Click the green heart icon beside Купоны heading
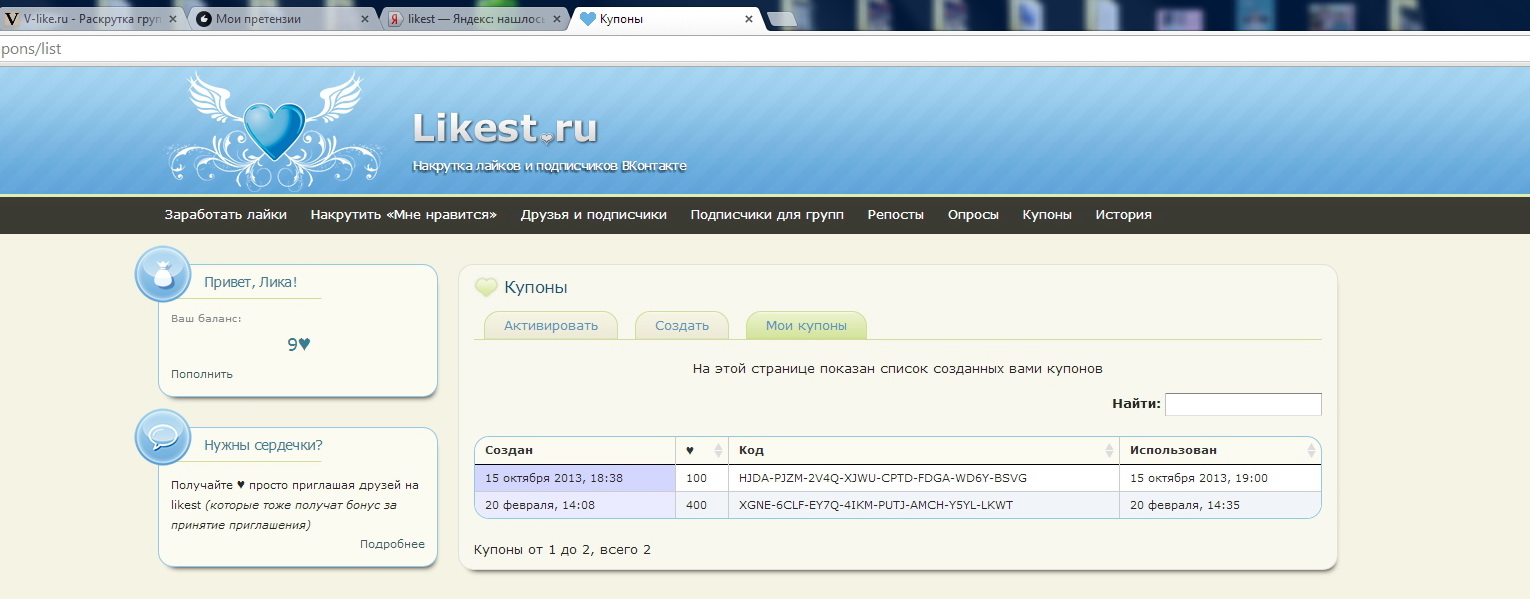 pos(486,287)
